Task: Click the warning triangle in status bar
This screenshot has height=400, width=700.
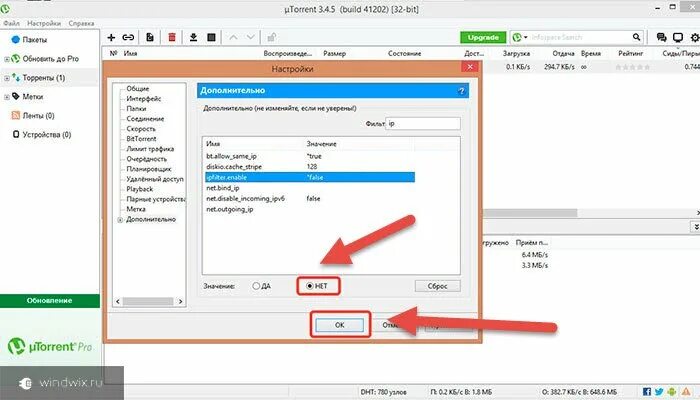Action: tap(686, 392)
